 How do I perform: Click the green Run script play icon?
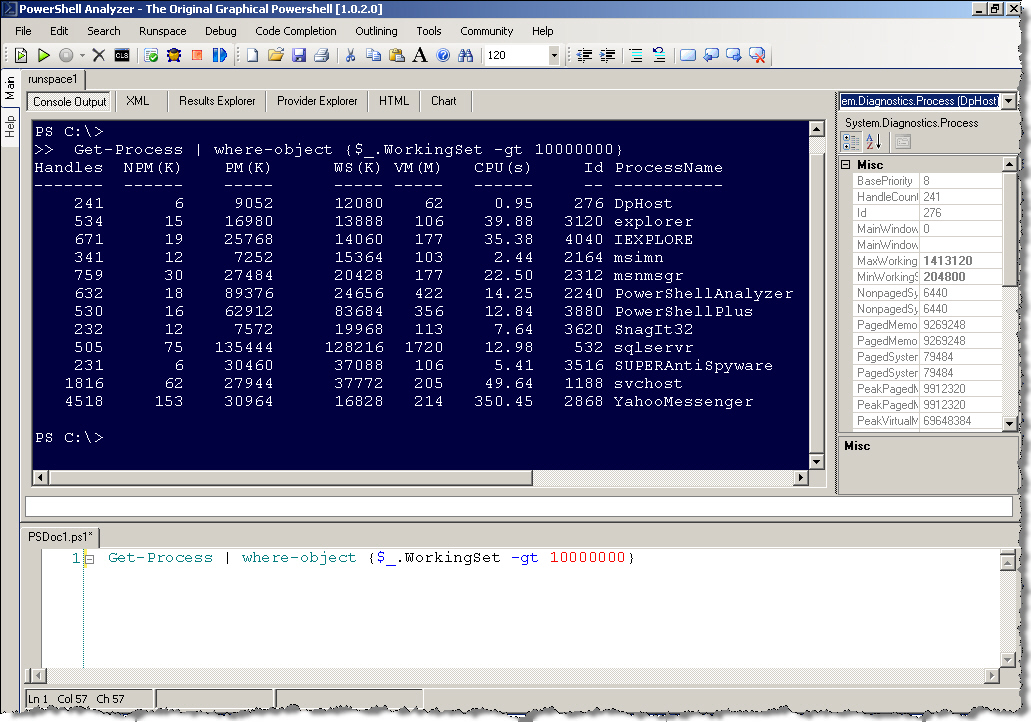coord(43,56)
